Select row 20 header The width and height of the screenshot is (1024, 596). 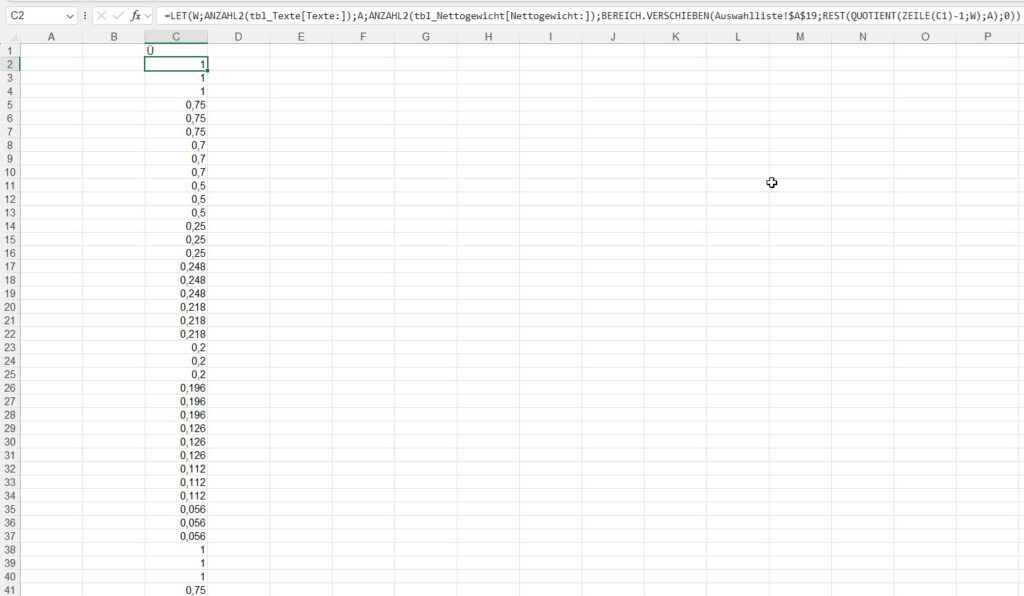(10, 307)
